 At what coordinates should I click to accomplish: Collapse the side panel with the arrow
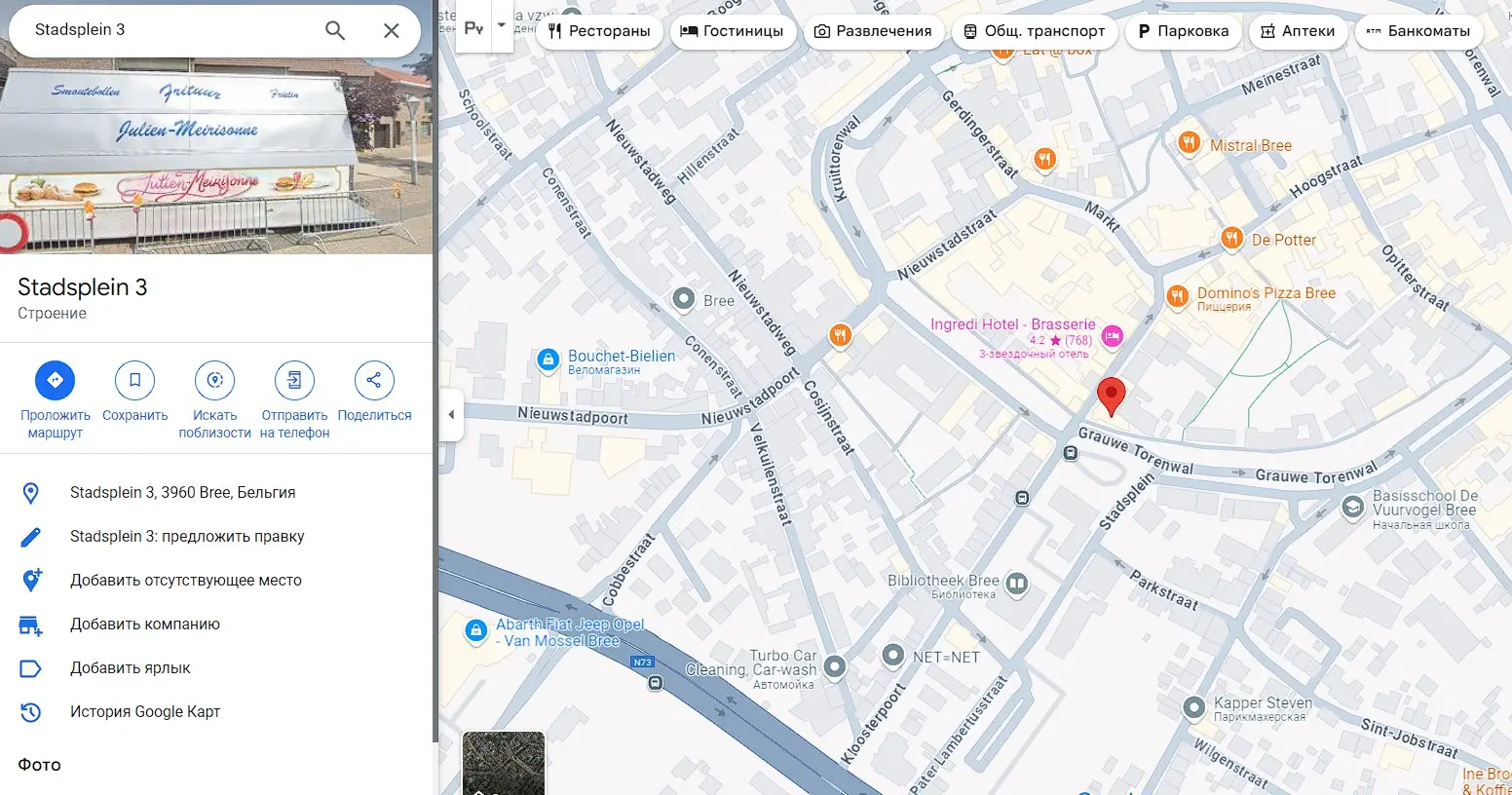coord(451,415)
